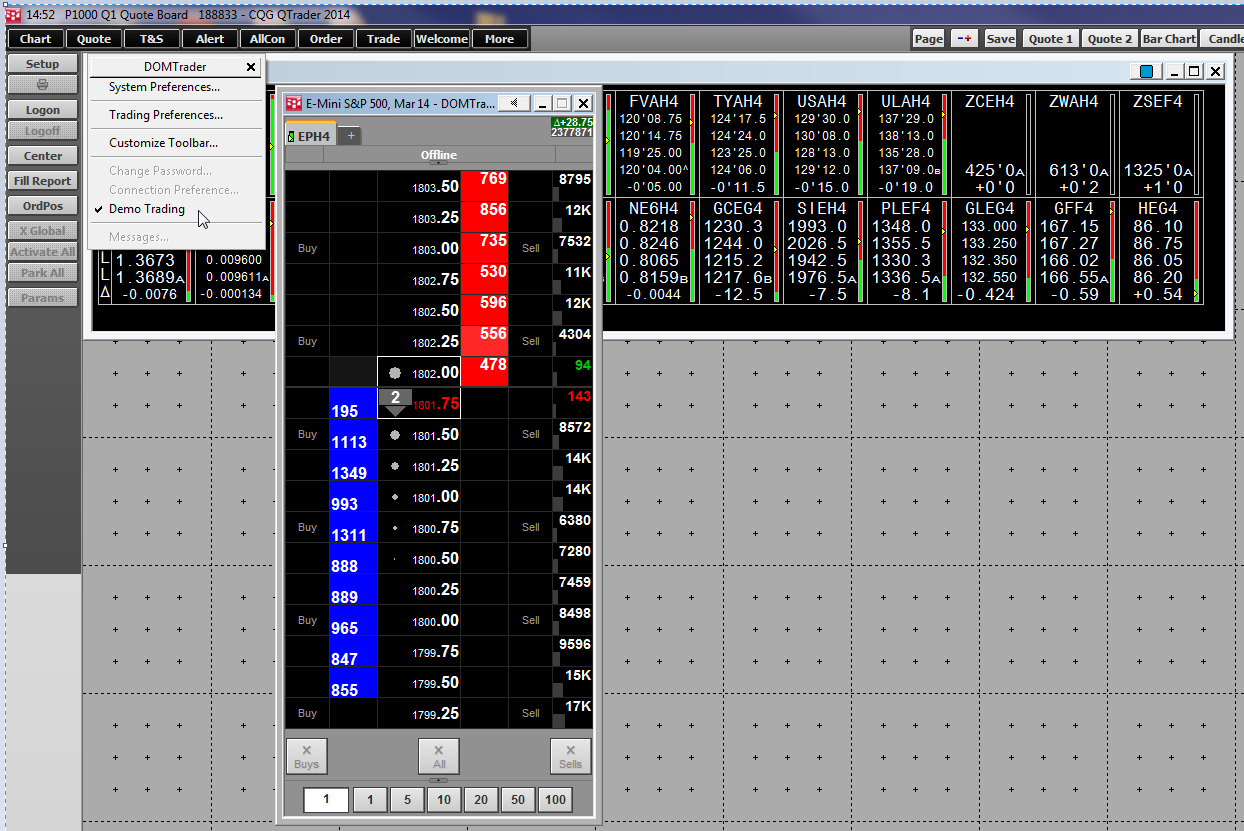Select the 50 quantity preset button
The height and width of the screenshot is (831, 1244).
point(517,799)
